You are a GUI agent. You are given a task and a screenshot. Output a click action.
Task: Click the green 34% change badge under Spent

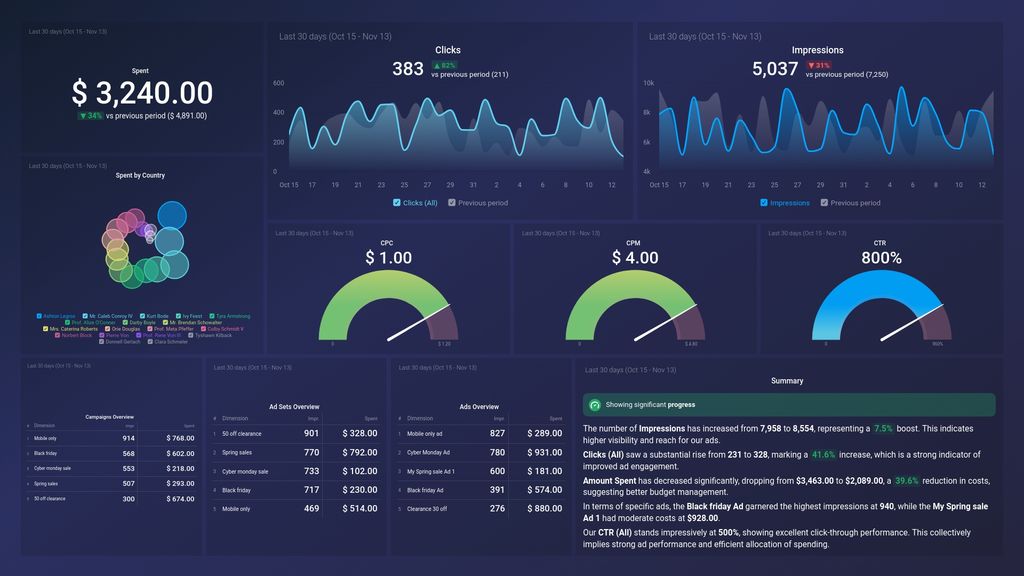point(90,116)
